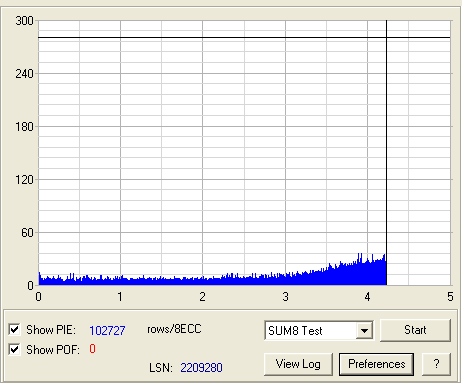Click the Show POF label text
This screenshot has height=384, width=462.
coord(53,350)
